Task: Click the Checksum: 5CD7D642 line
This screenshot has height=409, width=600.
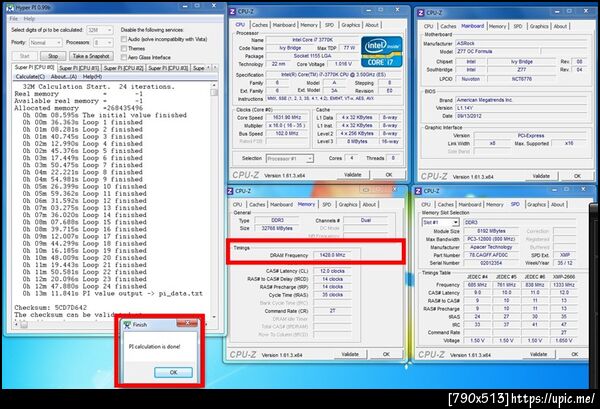Action: point(51,307)
